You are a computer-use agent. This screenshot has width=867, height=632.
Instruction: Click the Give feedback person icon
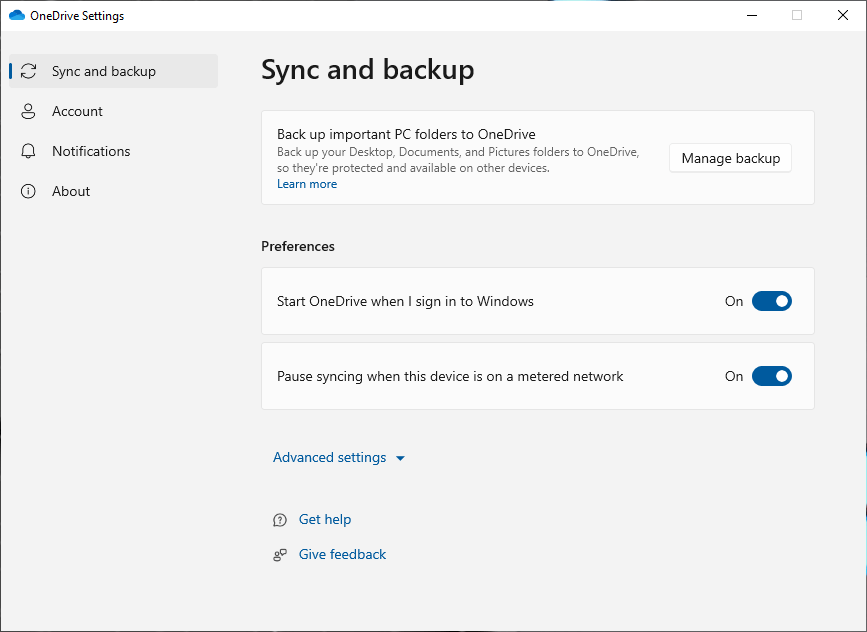coord(280,555)
